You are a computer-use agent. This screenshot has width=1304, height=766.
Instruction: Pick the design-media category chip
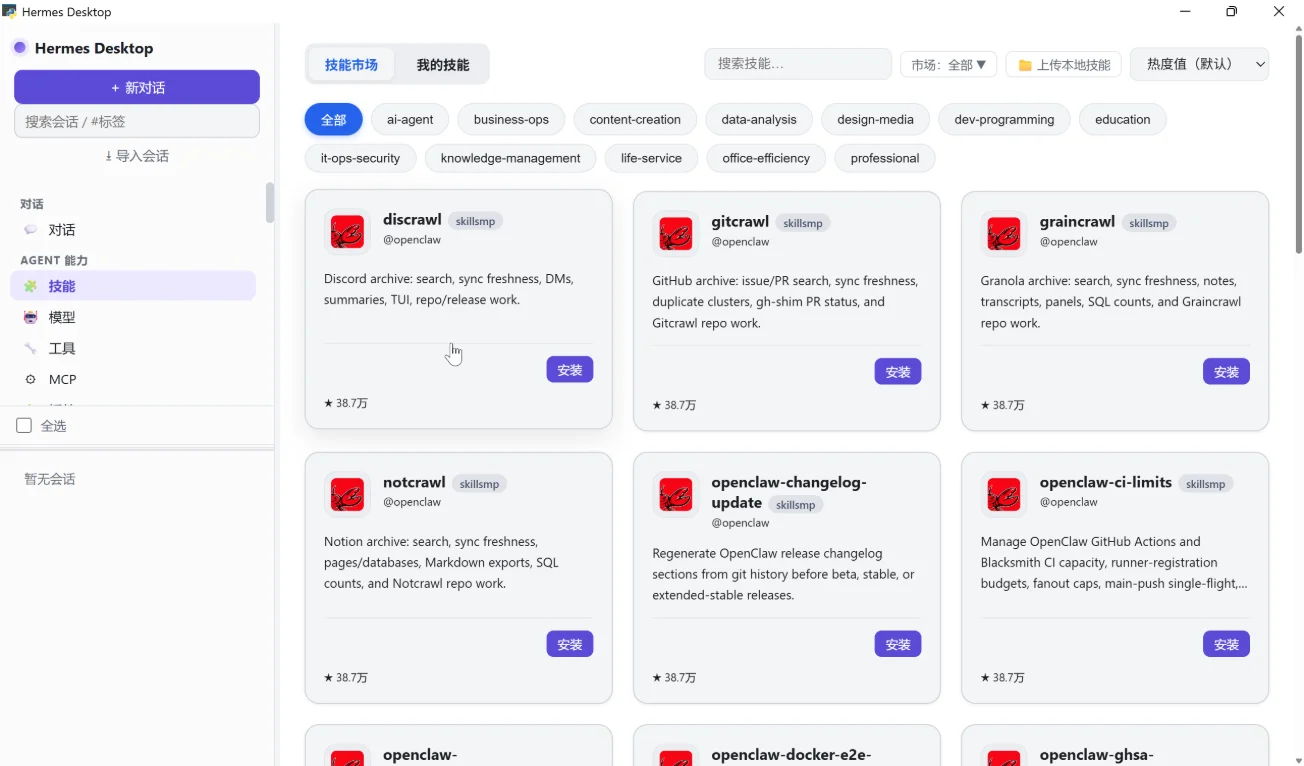click(876, 119)
